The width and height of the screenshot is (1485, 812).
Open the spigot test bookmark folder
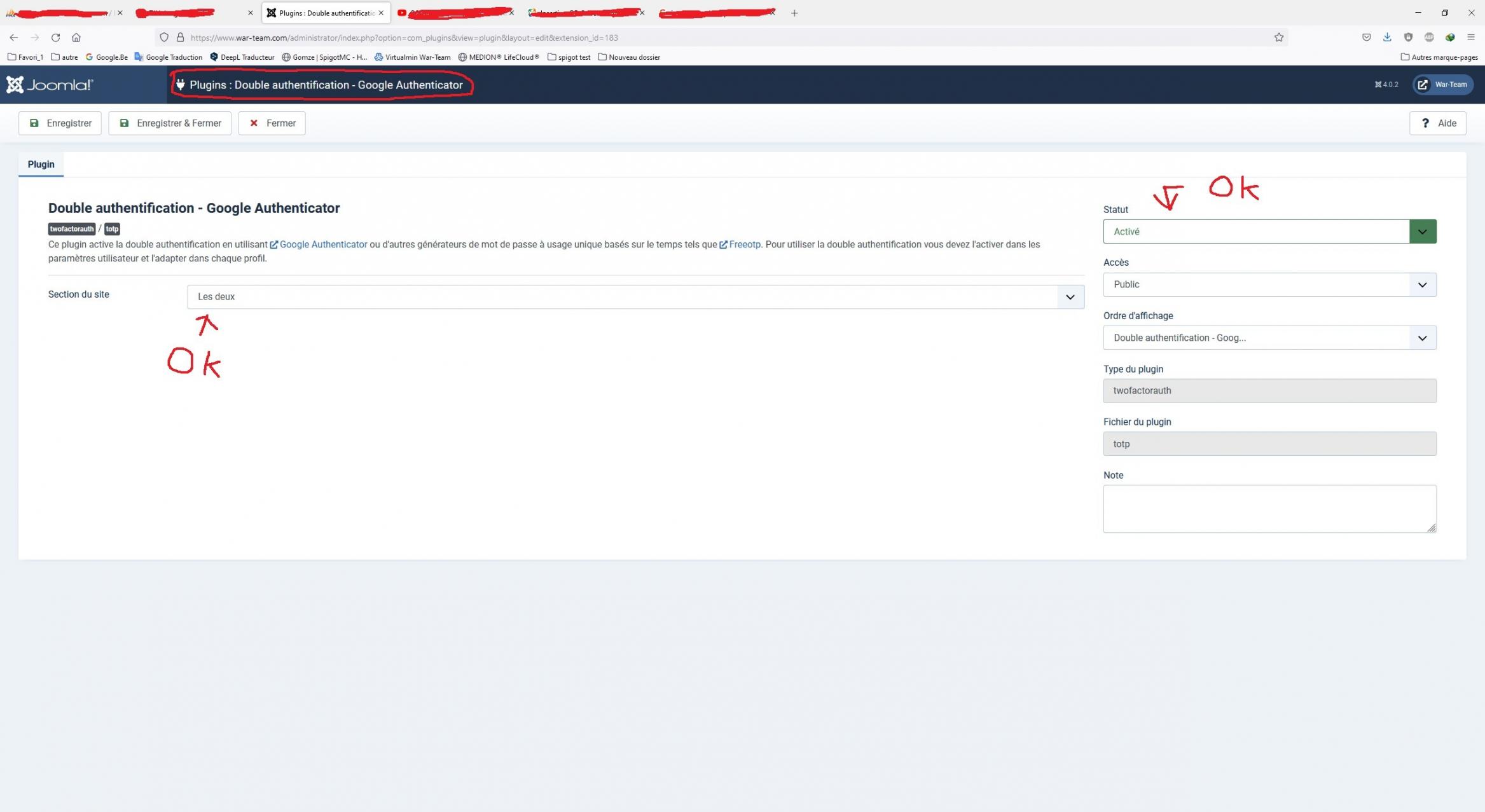click(569, 57)
